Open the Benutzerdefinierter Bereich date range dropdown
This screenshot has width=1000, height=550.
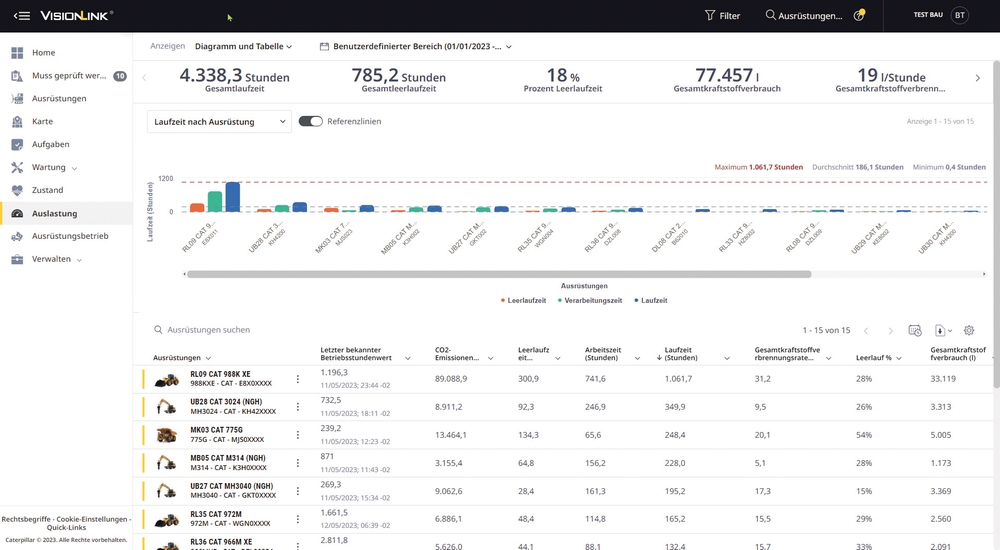[x=416, y=46]
